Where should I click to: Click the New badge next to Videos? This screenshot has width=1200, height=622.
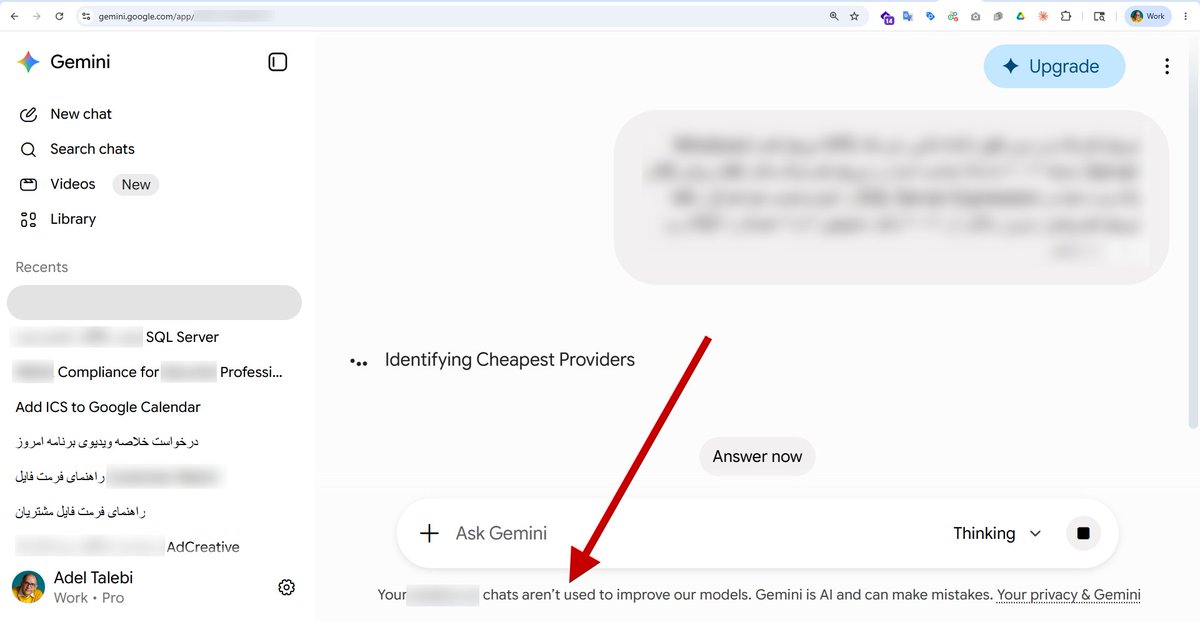tap(136, 185)
